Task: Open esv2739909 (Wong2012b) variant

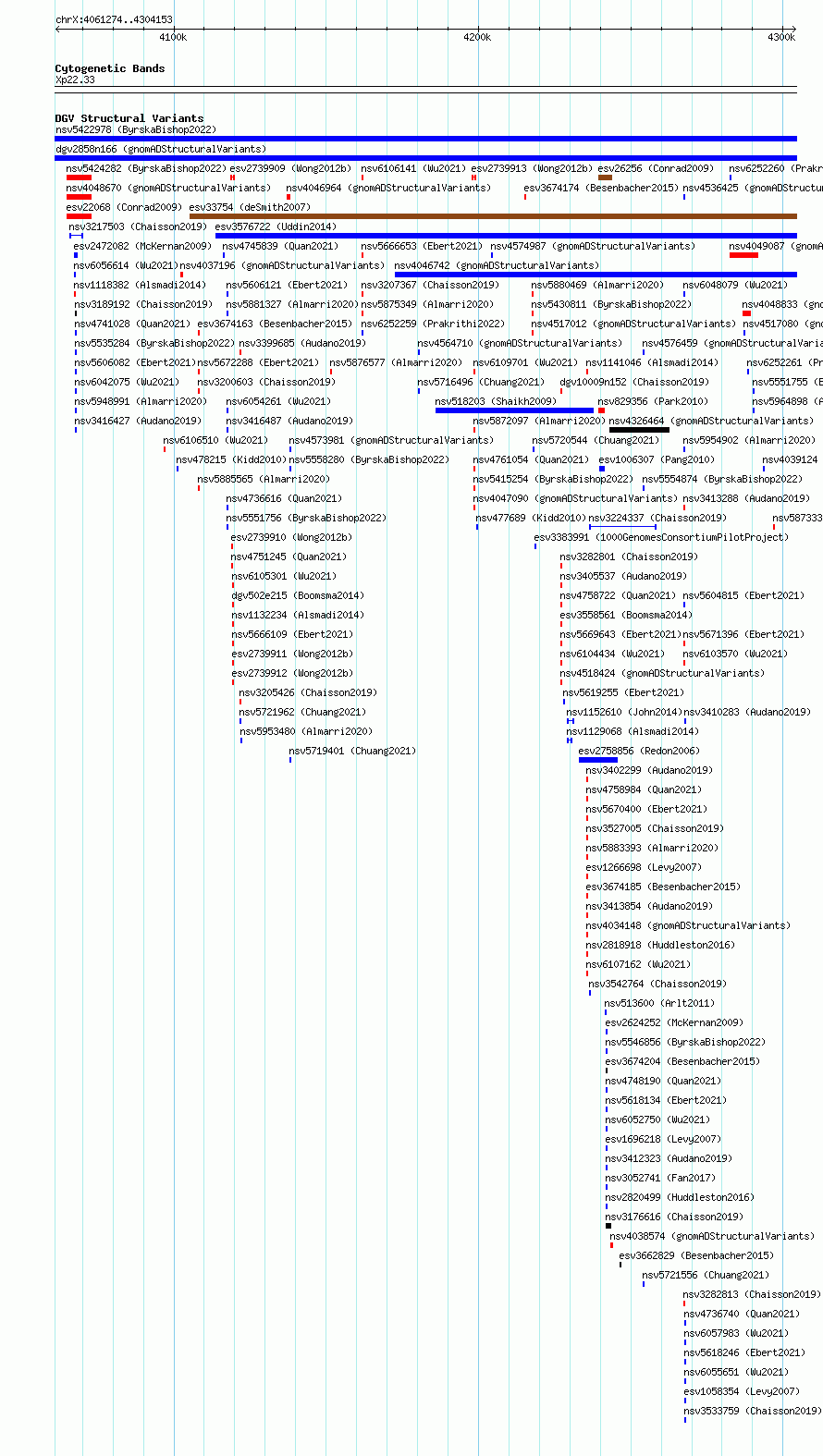Action: click(290, 169)
